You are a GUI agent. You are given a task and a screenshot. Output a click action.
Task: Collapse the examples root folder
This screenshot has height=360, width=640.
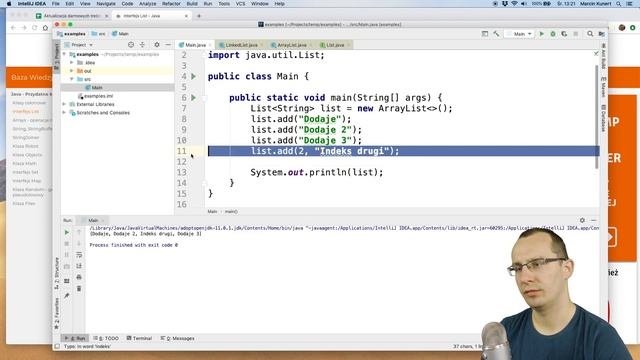tap(64, 54)
